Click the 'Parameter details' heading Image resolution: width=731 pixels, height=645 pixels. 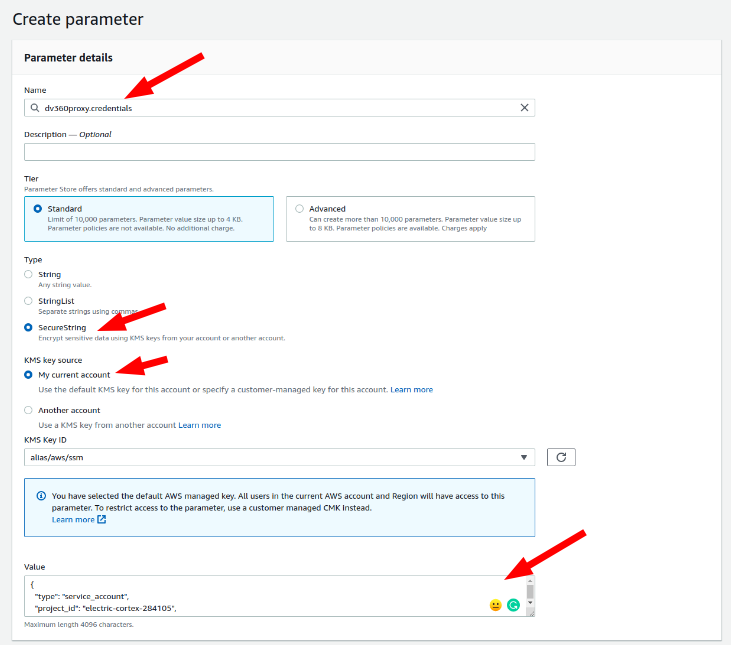point(69,58)
